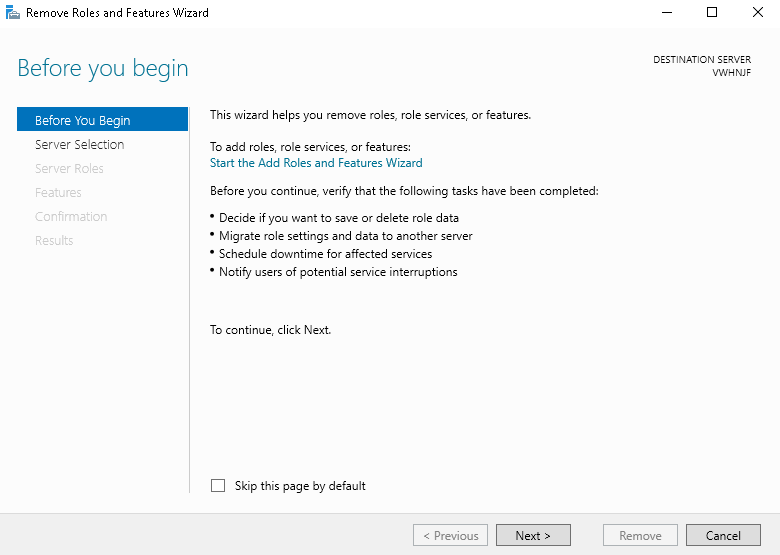Switch to the Features step

58,192
